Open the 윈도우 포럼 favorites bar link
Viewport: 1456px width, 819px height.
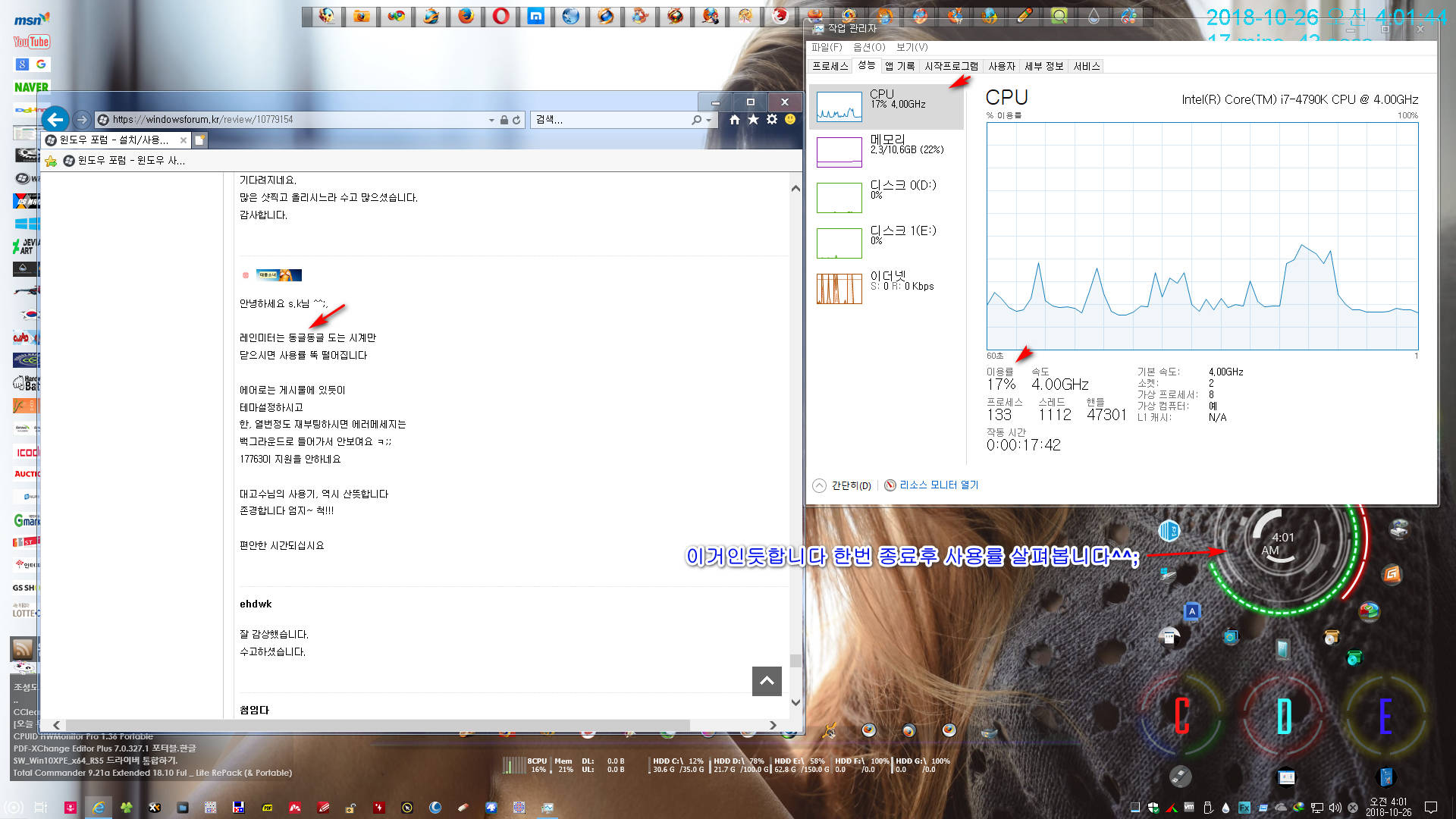click(124, 161)
